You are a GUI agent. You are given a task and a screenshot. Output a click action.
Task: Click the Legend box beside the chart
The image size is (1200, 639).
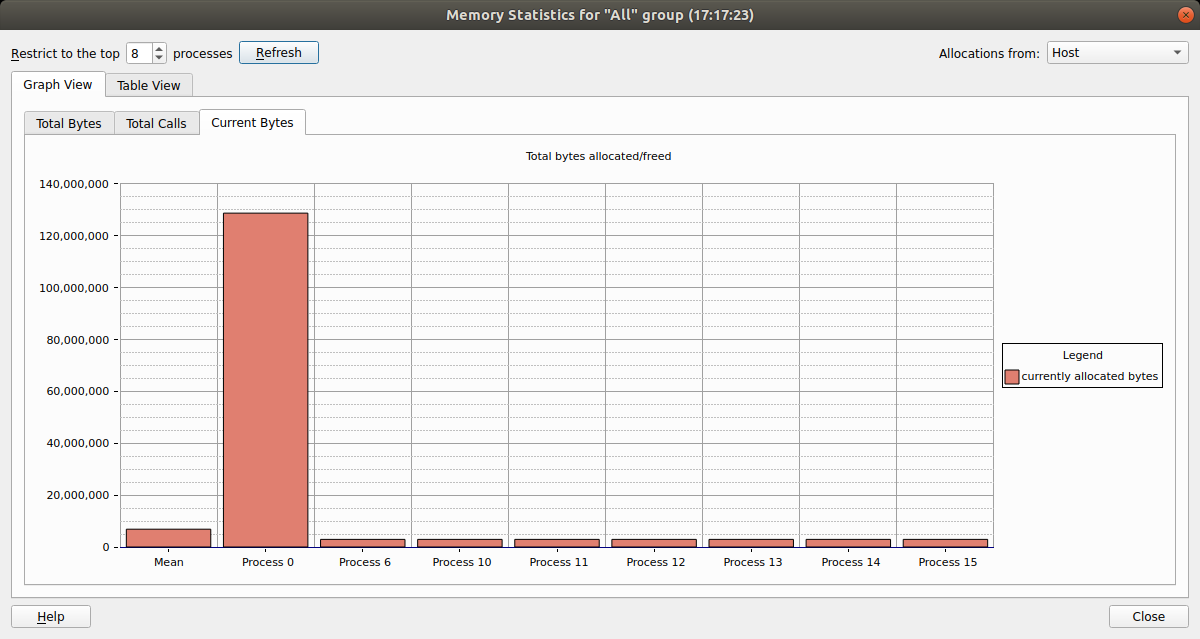coord(1081,365)
